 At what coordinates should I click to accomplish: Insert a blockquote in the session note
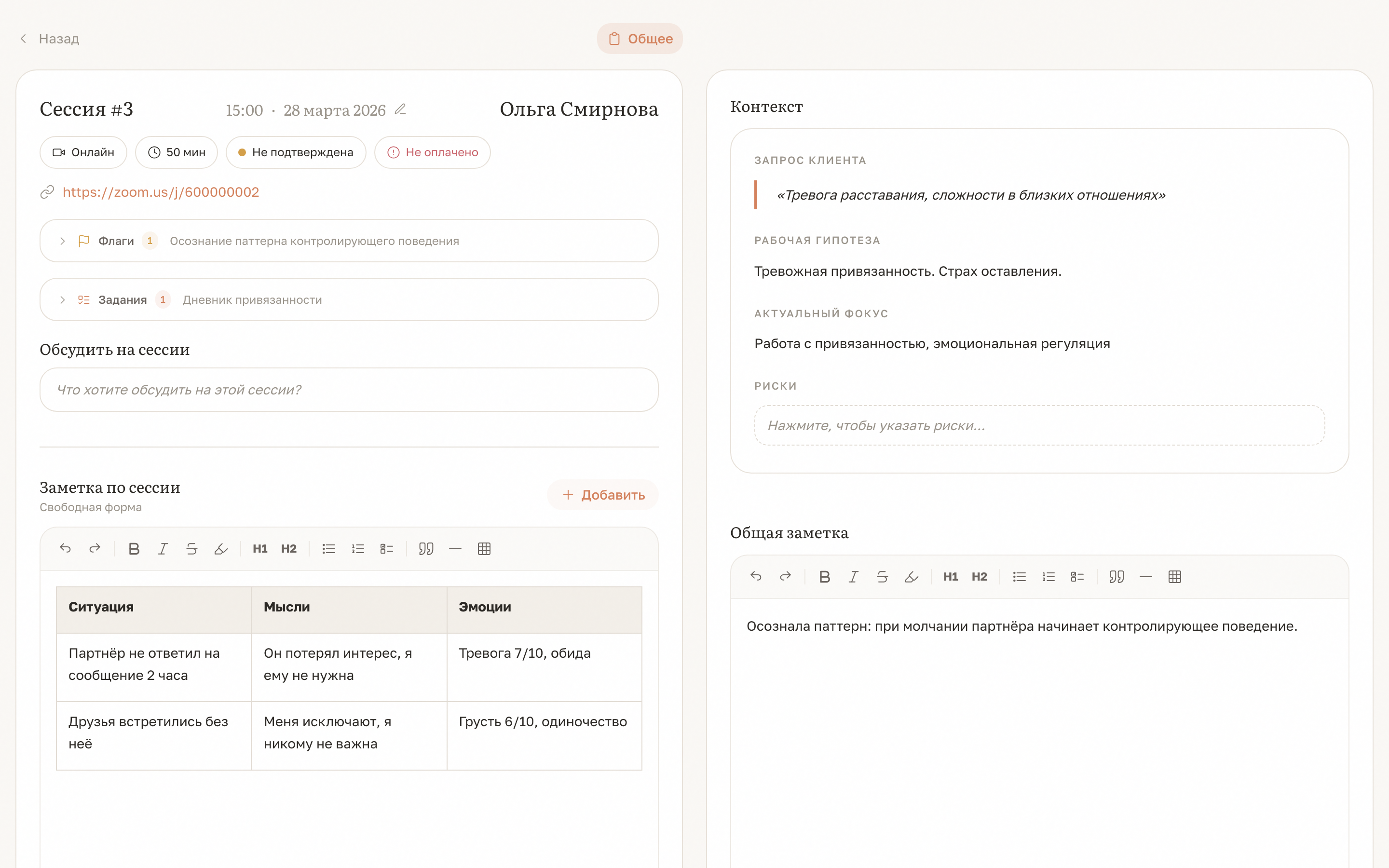[x=426, y=548]
